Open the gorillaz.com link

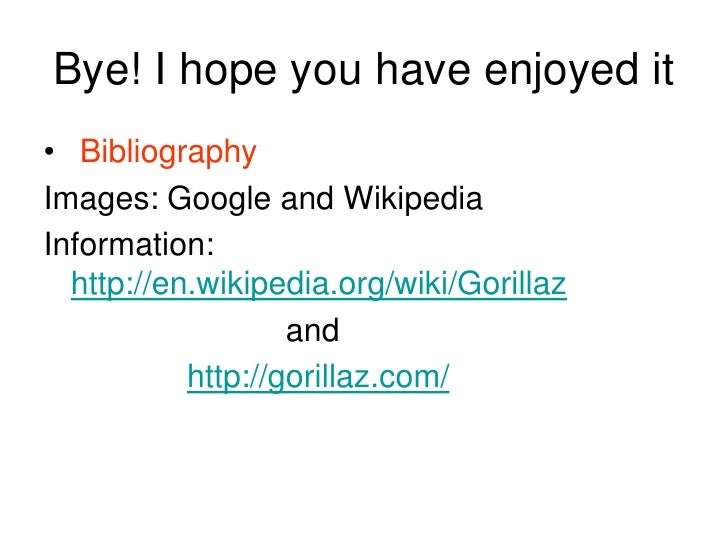point(318,377)
